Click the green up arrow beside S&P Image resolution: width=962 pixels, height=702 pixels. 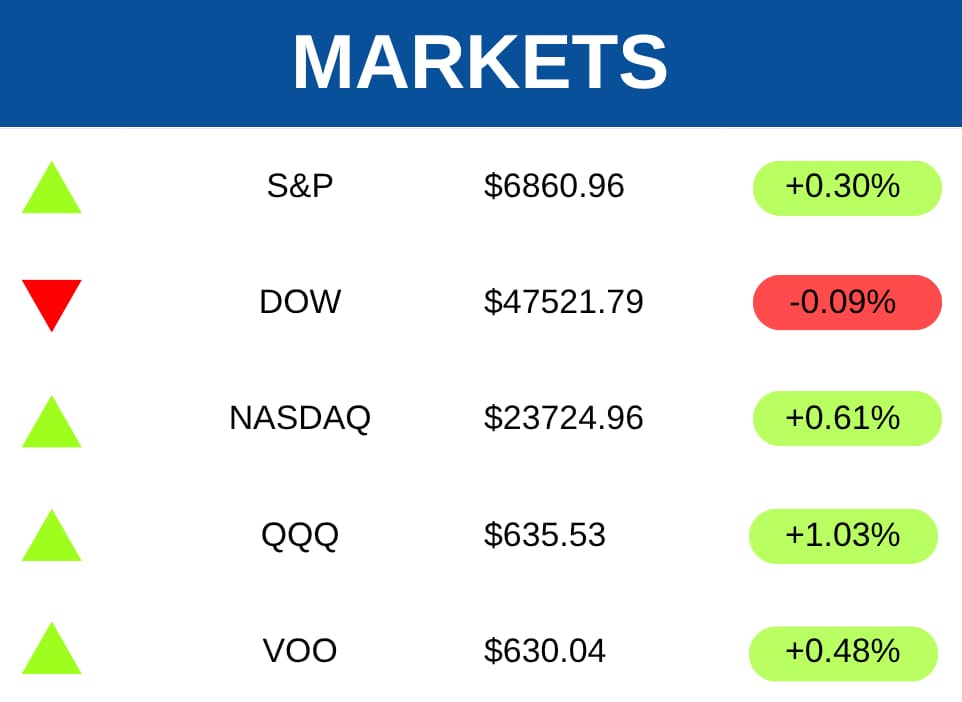click(51, 192)
